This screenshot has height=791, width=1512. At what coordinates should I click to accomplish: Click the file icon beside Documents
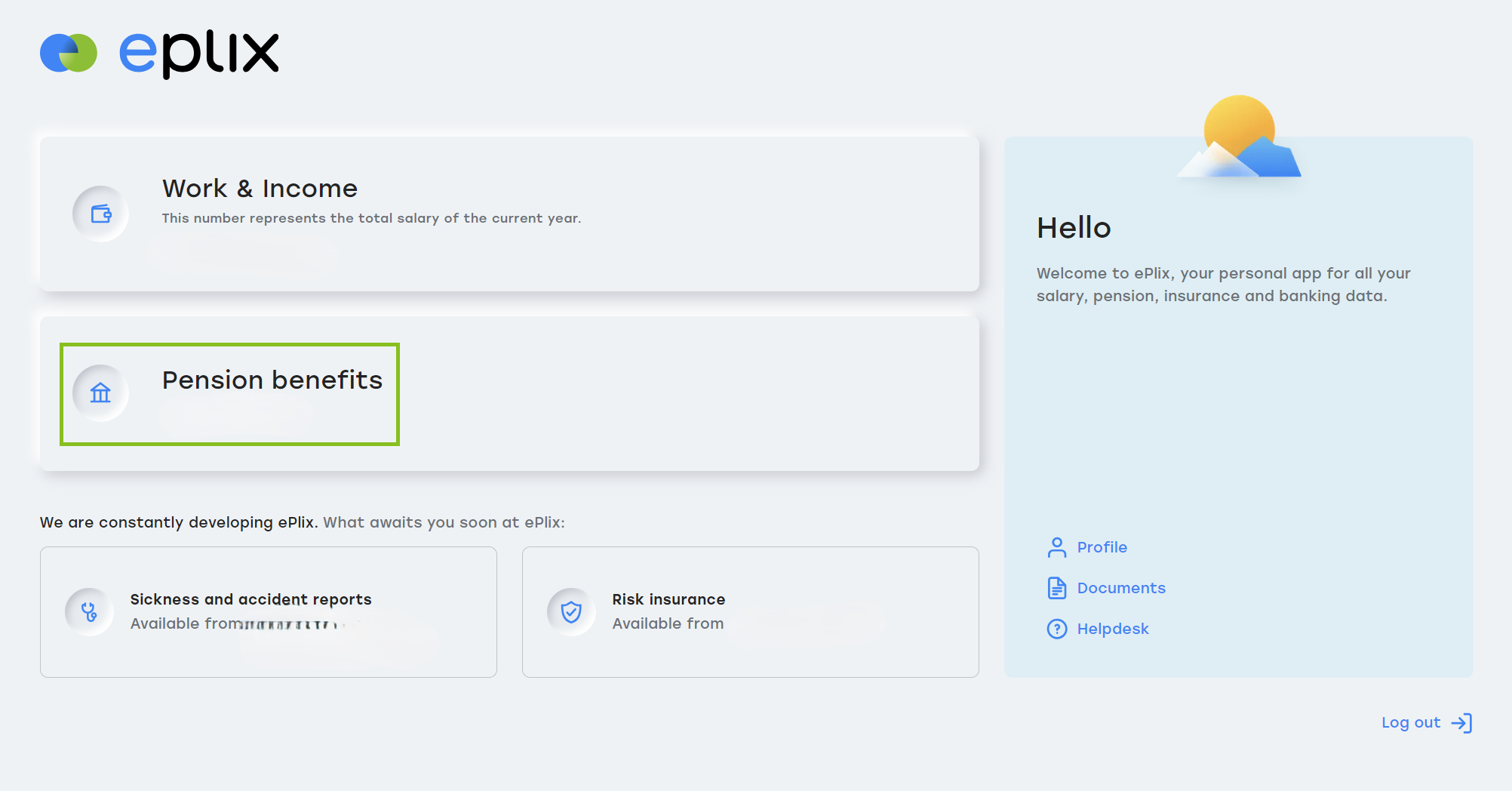coord(1057,588)
